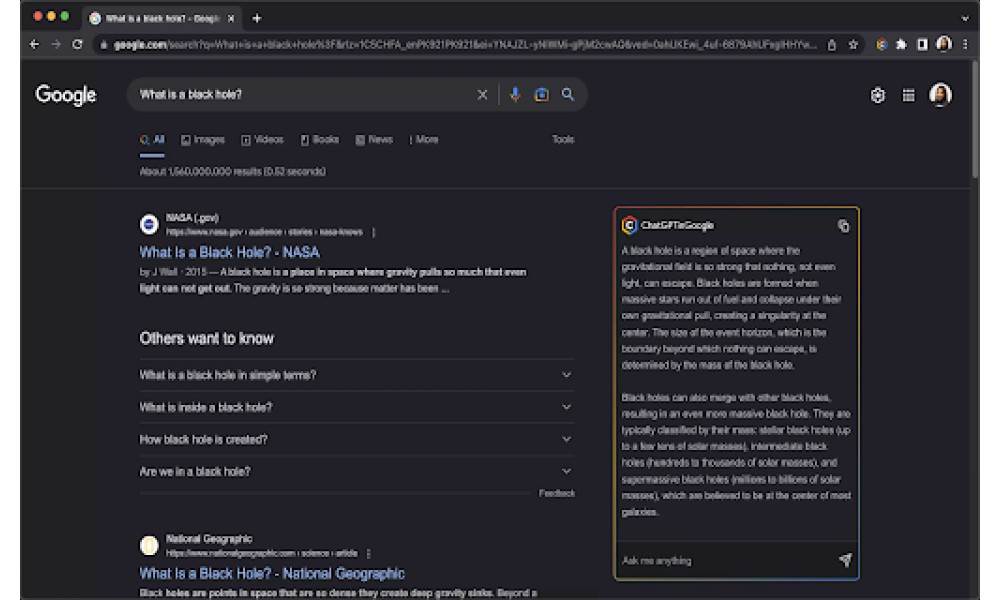Switch to the News tab
The width and height of the screenshot is (1000, 600).
[x=374, y=140]
